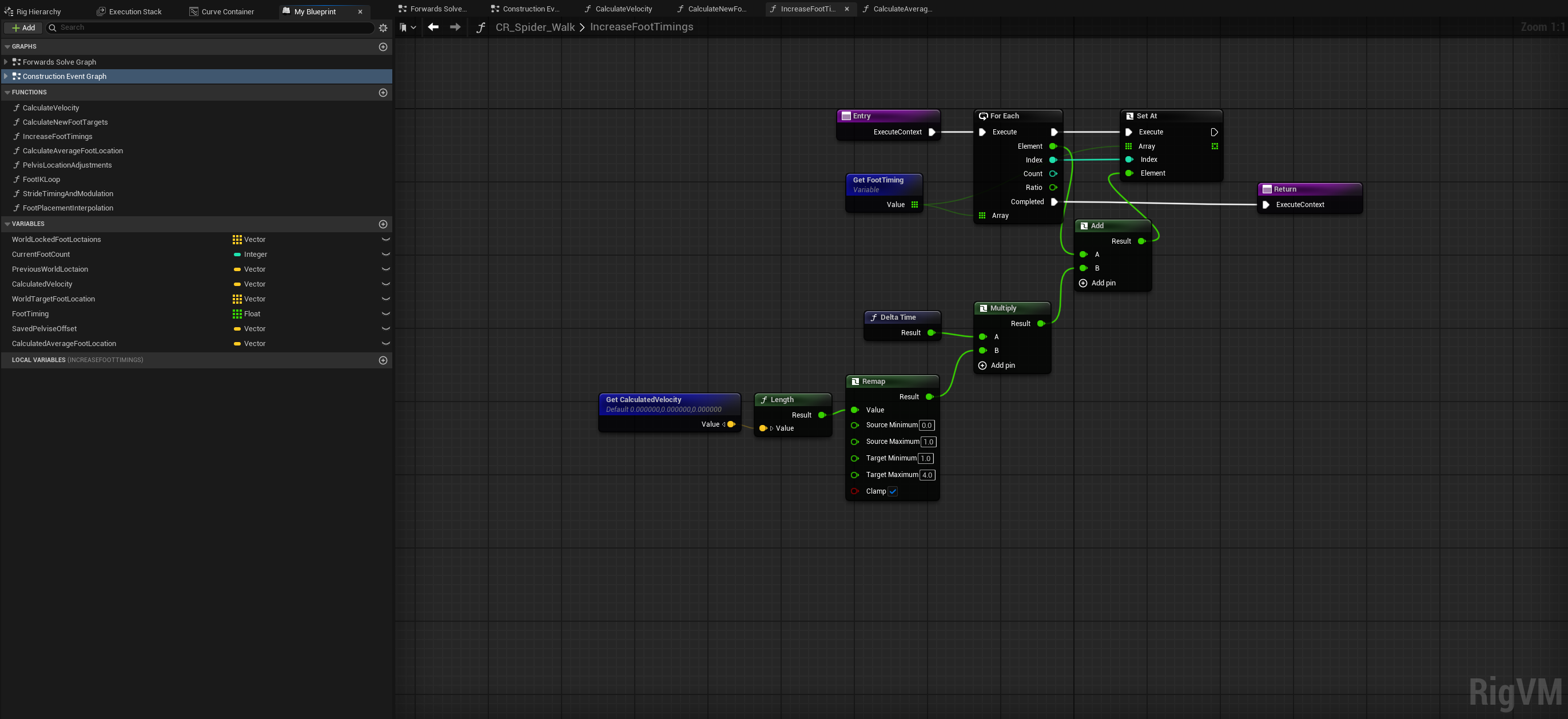Collapse the FUNCTIONS section

point(7,93)
